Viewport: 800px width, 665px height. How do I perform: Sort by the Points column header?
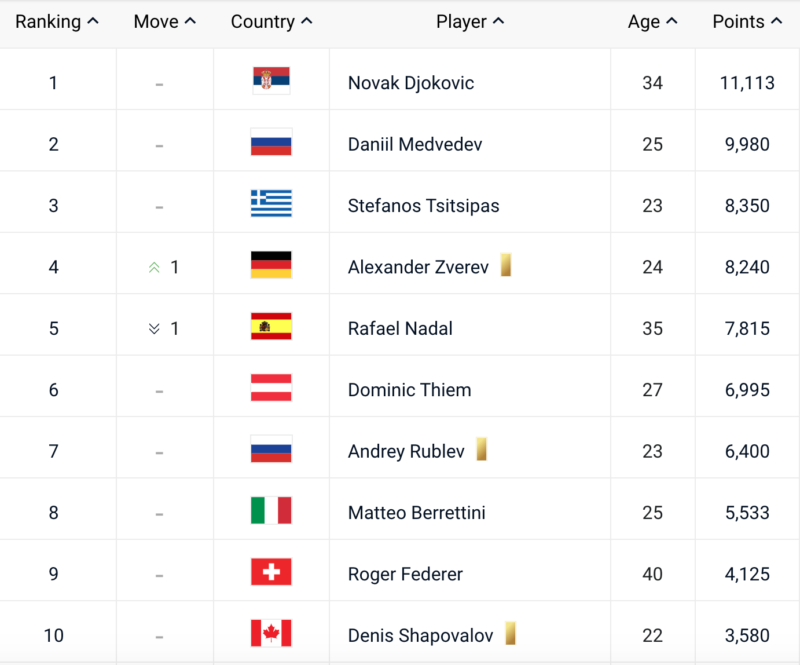747,22
